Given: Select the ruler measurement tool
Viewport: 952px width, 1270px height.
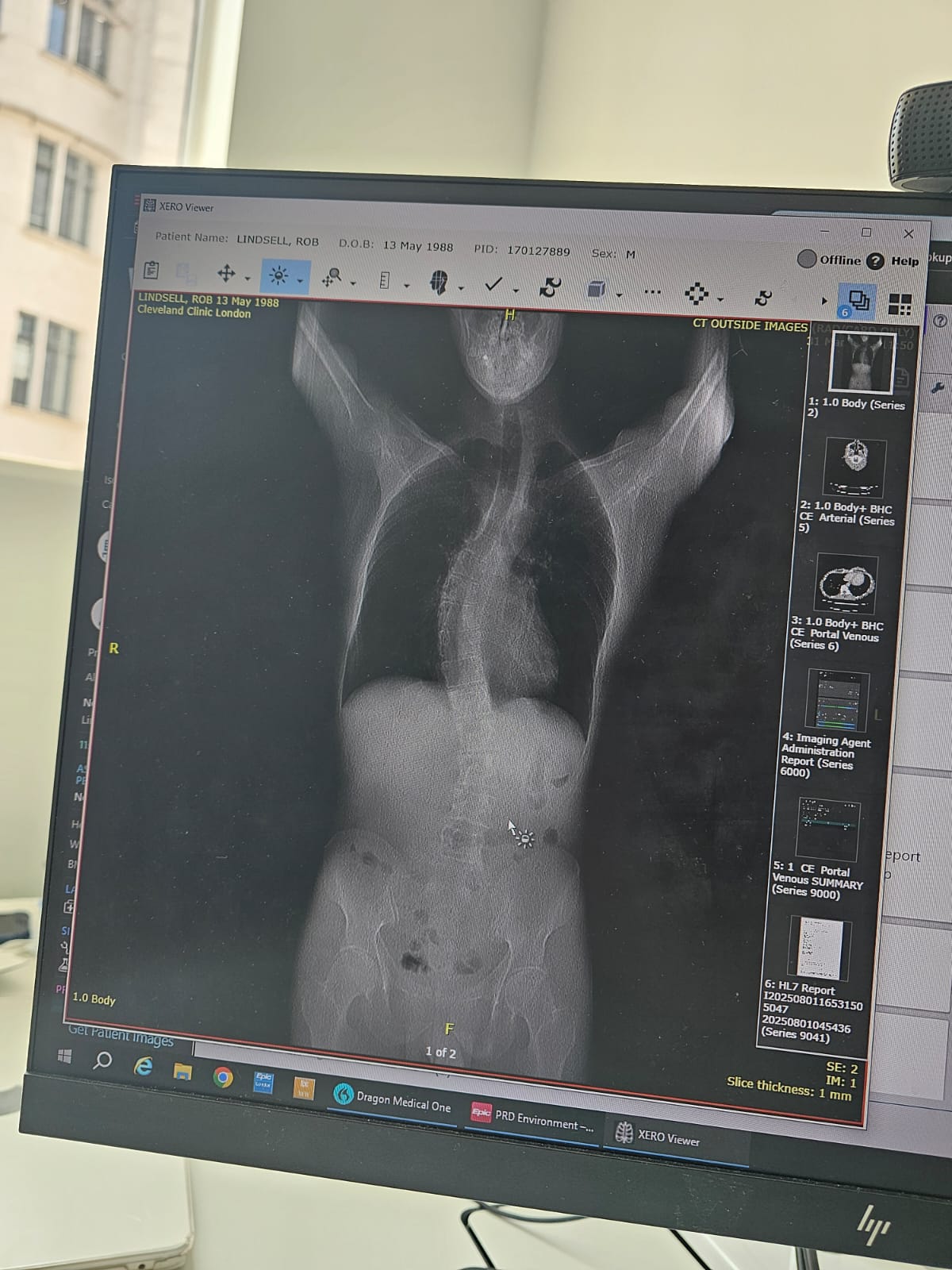Looking at the screenshot, I should pyautogui.click(x=385, y=280).
